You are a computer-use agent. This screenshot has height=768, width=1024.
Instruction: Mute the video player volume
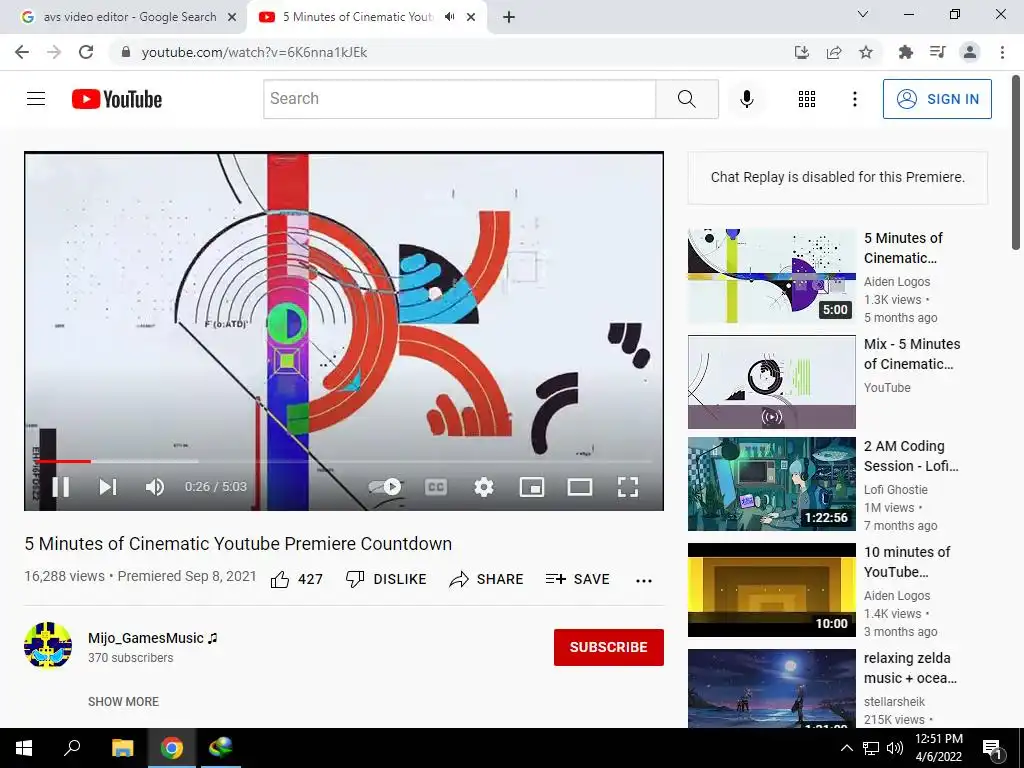(155, 487)
